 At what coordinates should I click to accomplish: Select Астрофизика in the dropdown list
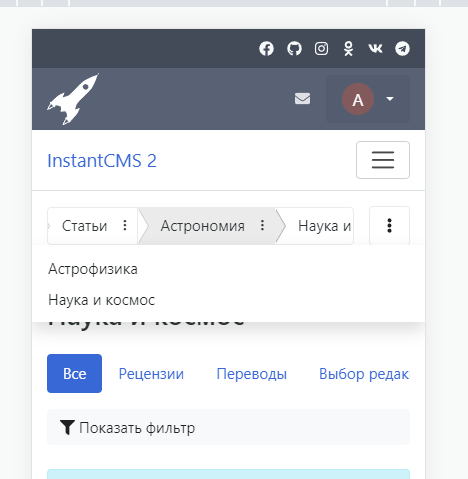point(93,269)
